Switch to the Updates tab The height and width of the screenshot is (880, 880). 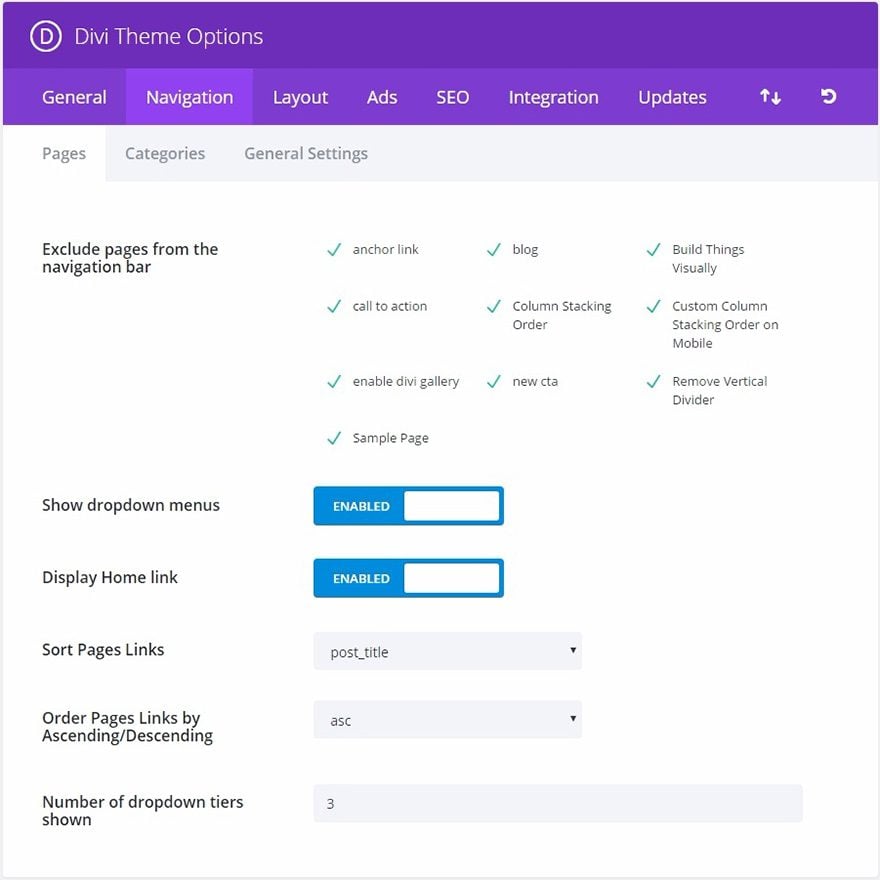(x=672, y=97)
